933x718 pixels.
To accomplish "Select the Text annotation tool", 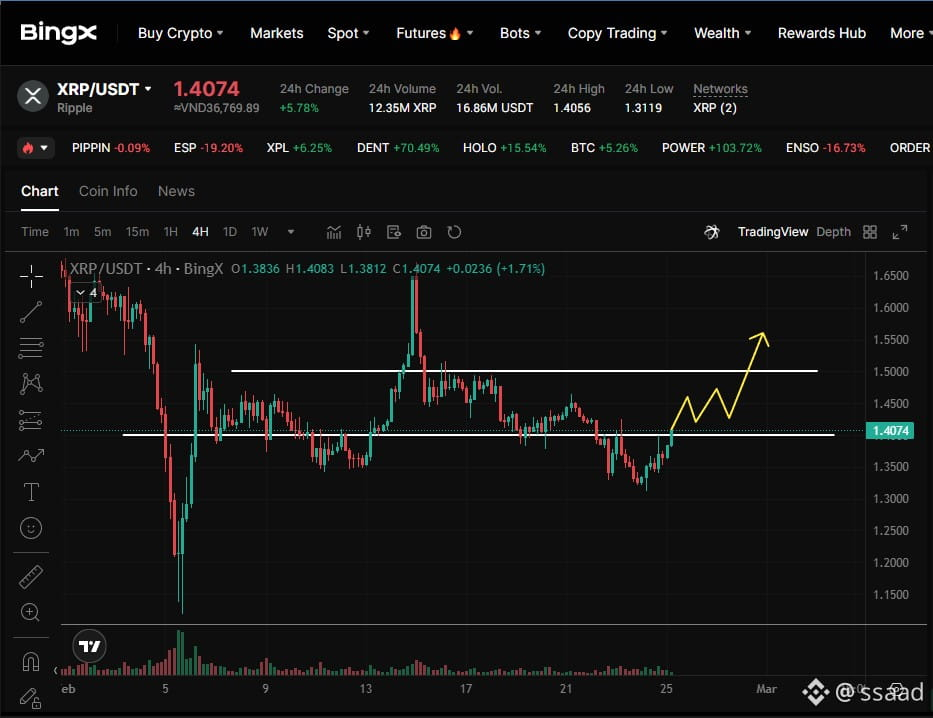I will [31, 492].
